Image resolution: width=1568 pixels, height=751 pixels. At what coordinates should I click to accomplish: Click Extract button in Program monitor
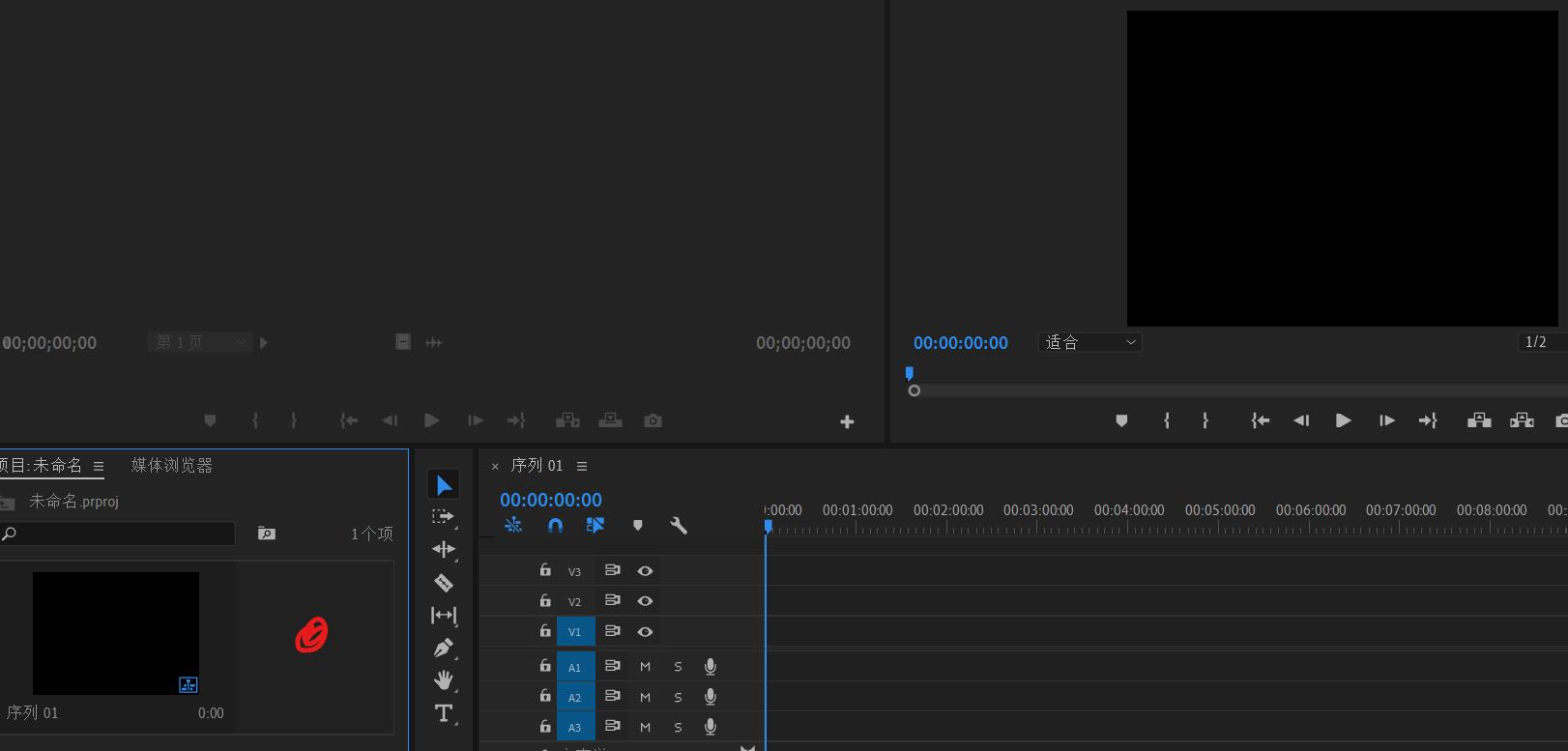click(x=1522, y=420)
